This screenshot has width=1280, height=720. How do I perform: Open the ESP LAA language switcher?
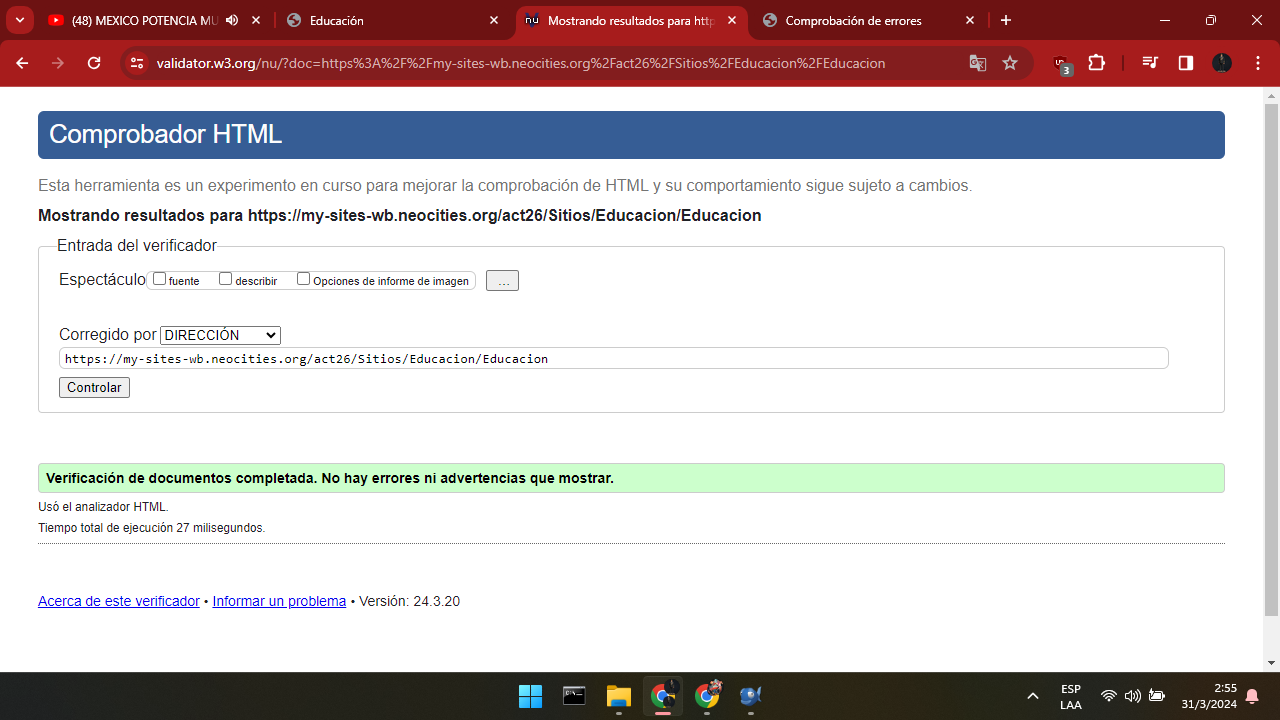tap(1070, 697)
